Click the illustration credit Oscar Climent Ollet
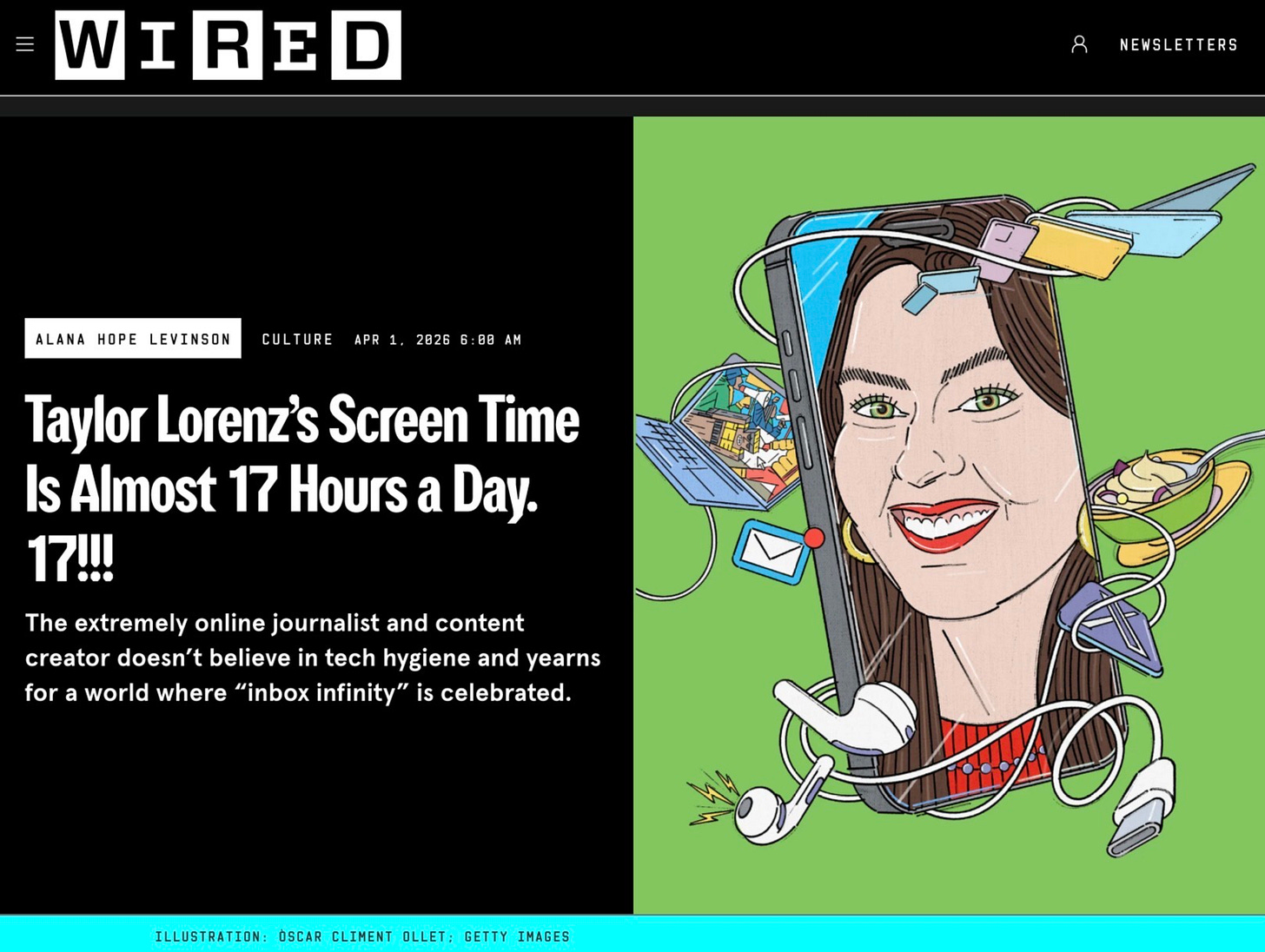1265x952 pixels. 362,936
